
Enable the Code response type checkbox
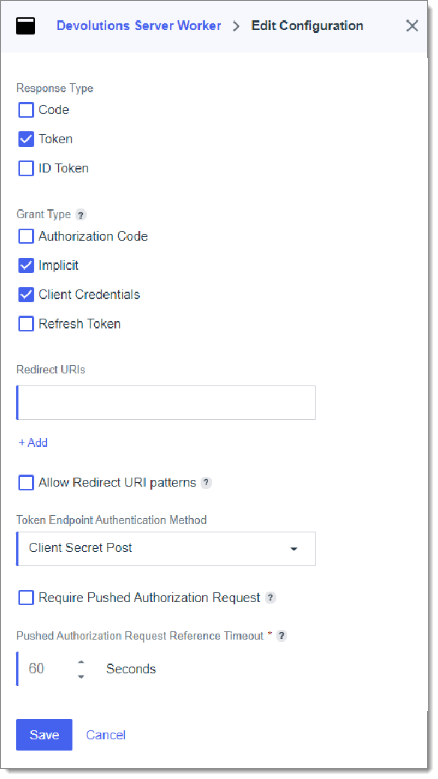point(26,110)
